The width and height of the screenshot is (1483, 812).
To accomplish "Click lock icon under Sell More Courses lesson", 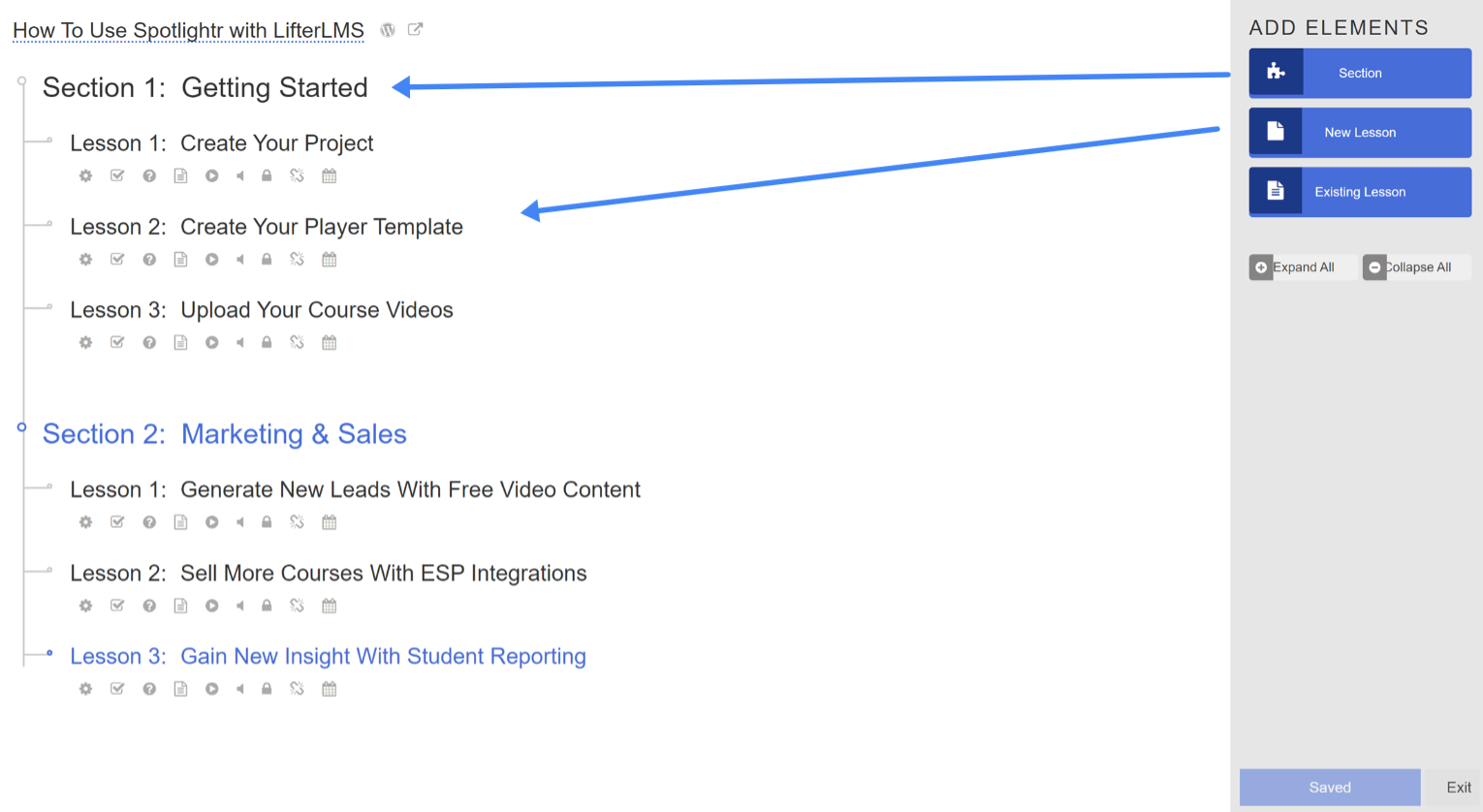I will point(267,606).
